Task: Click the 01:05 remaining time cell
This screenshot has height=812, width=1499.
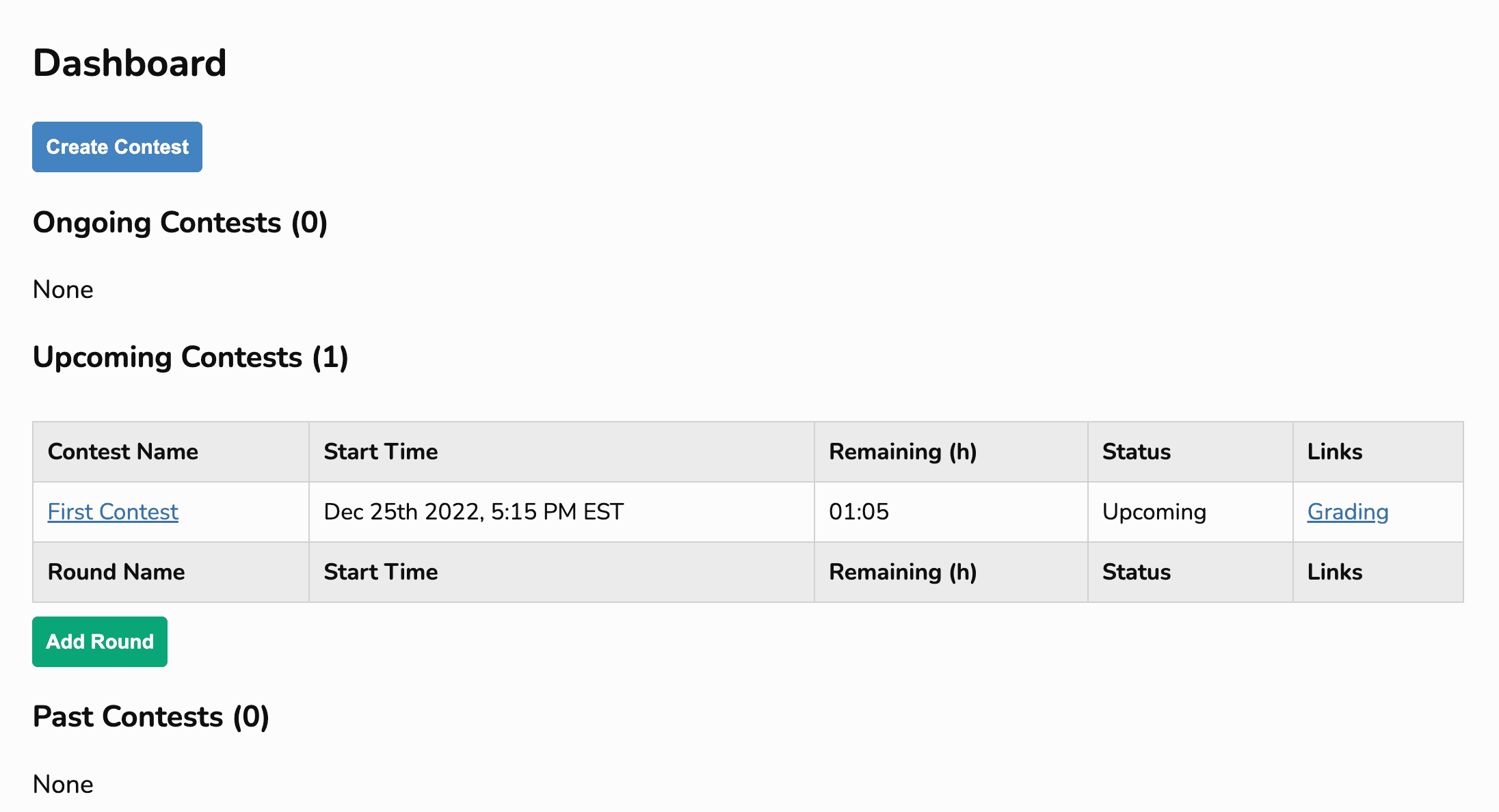Action: [859, 511]
